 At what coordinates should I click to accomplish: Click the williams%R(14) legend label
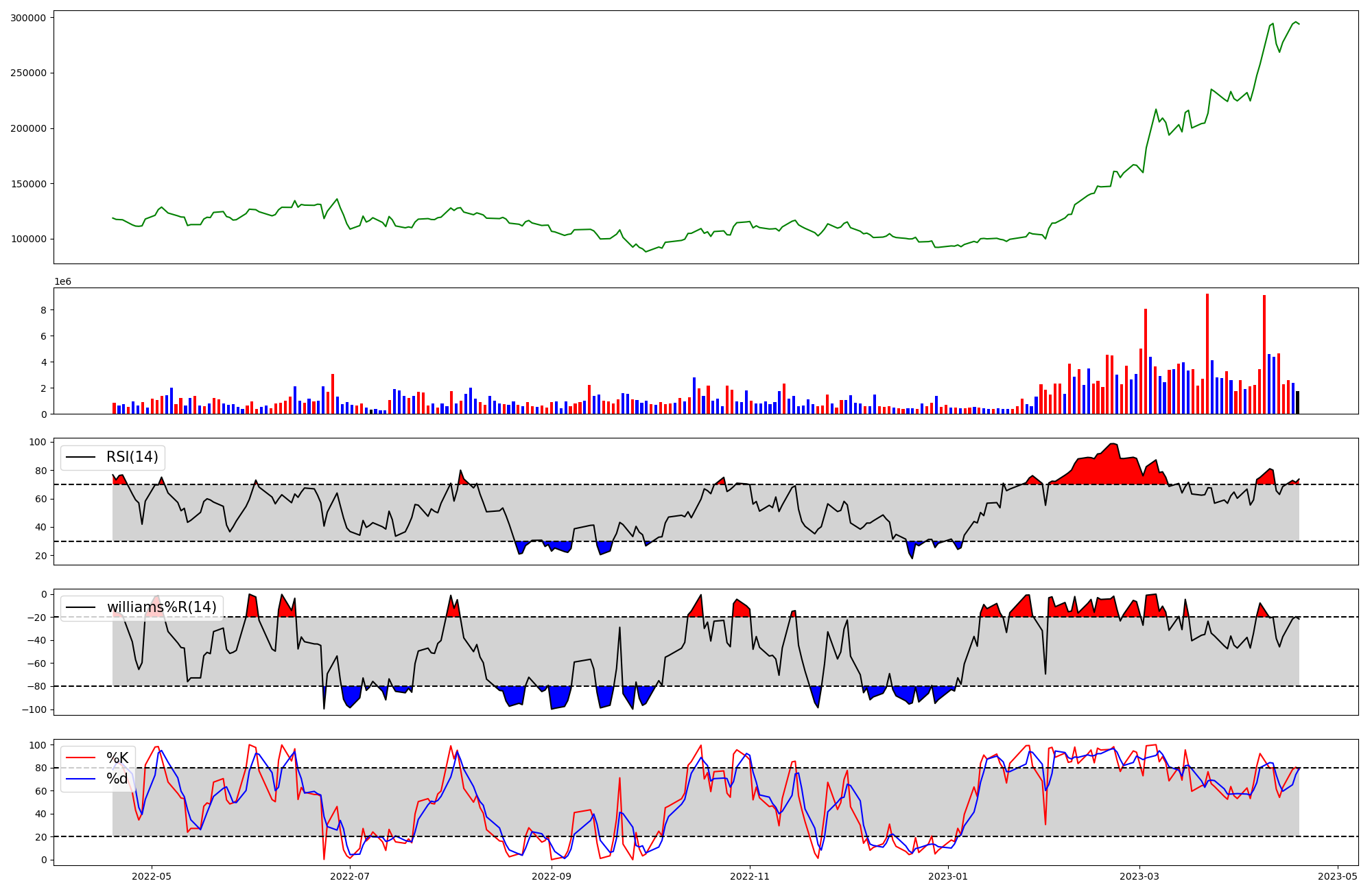tap(161, 607)
